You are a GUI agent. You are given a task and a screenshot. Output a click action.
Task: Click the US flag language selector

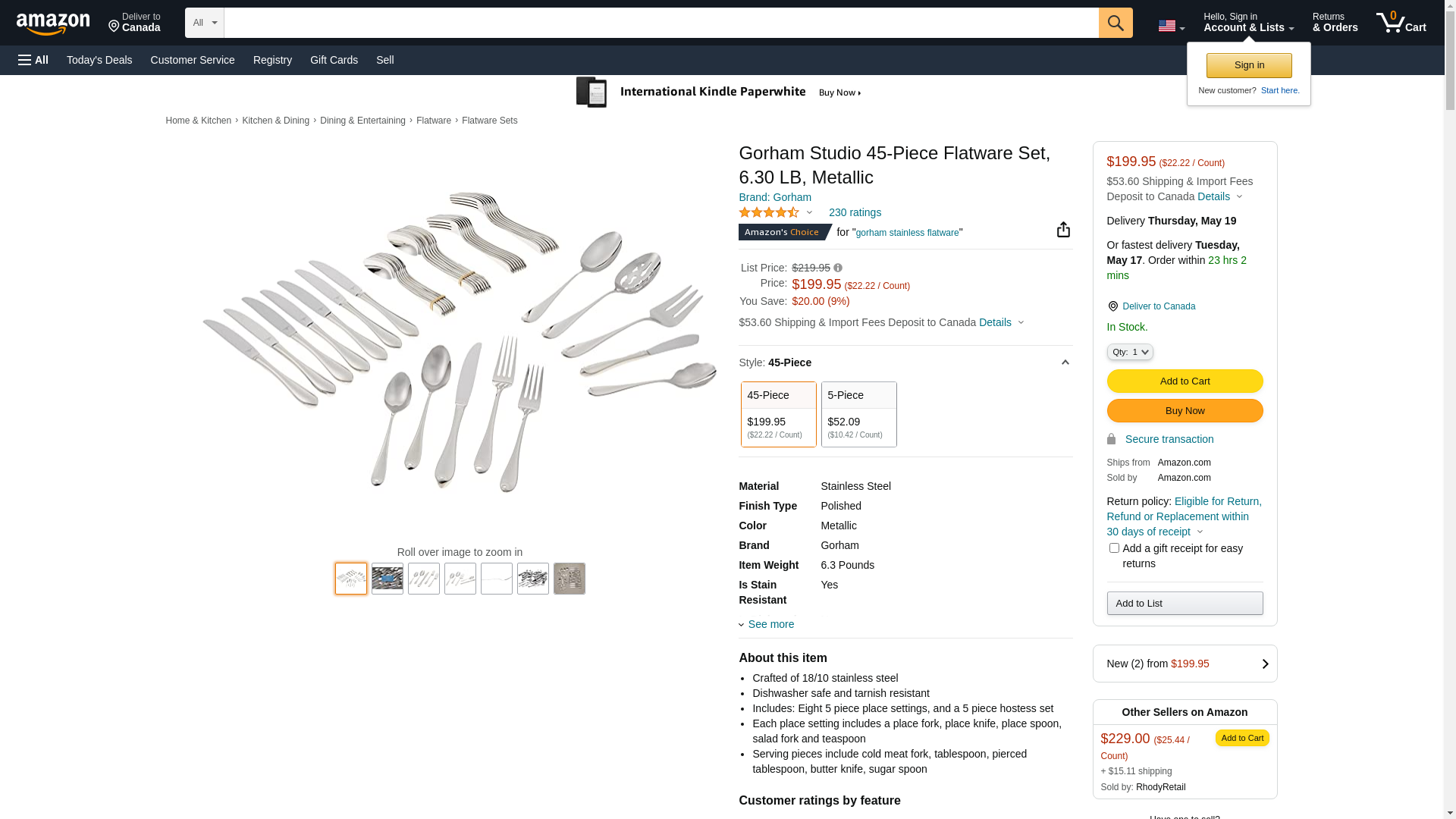pos(1171,26)
